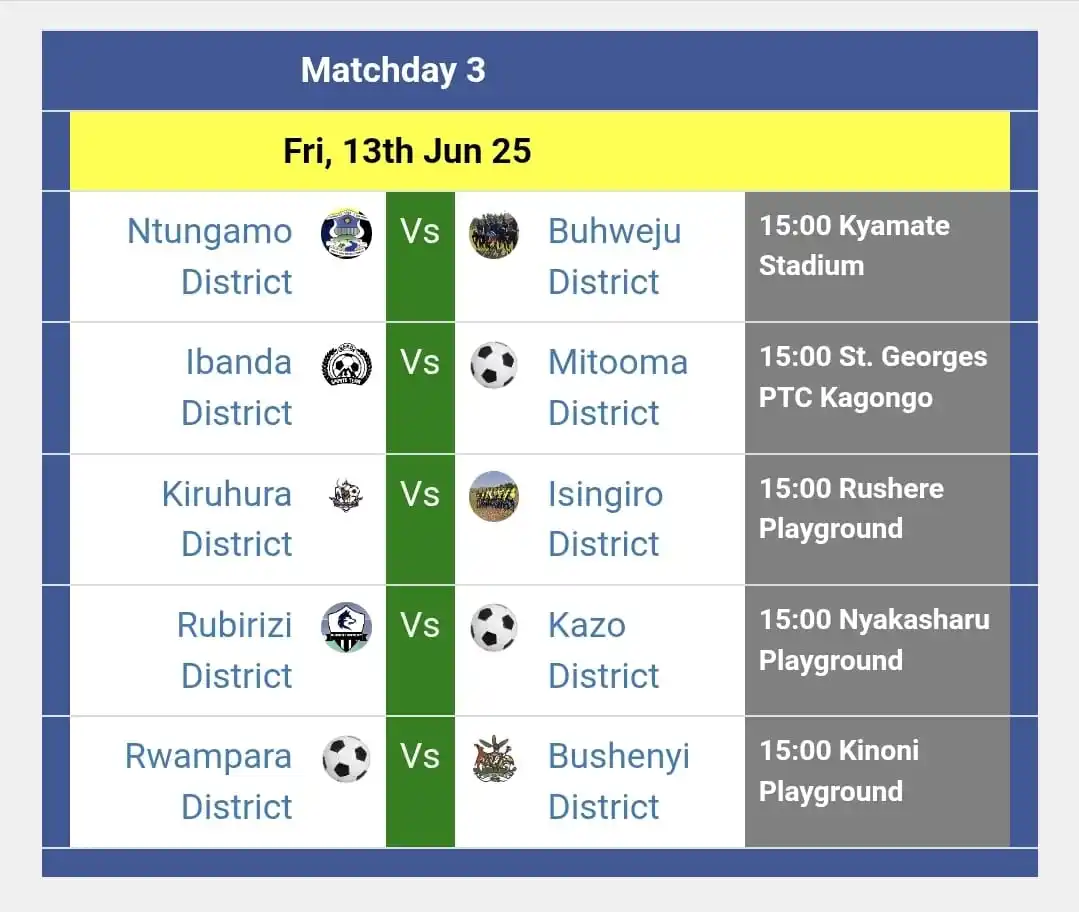Screen dimensions: 1079x912
Task: Click the Buhweju District team photo icon
Action: click(494, 235)
